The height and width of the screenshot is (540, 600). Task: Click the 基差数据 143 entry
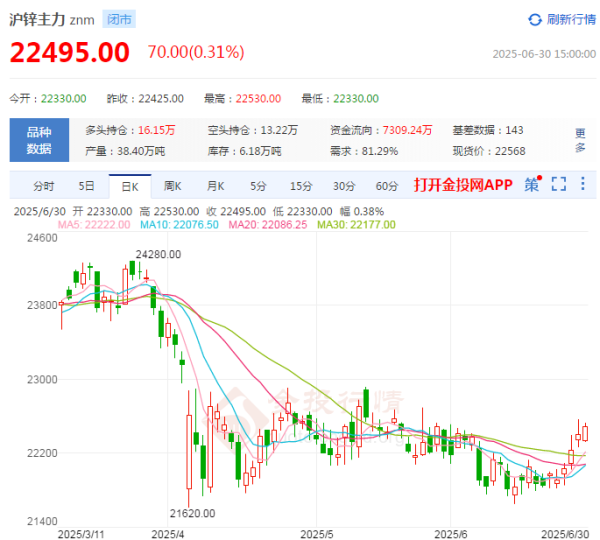point(488,131)
